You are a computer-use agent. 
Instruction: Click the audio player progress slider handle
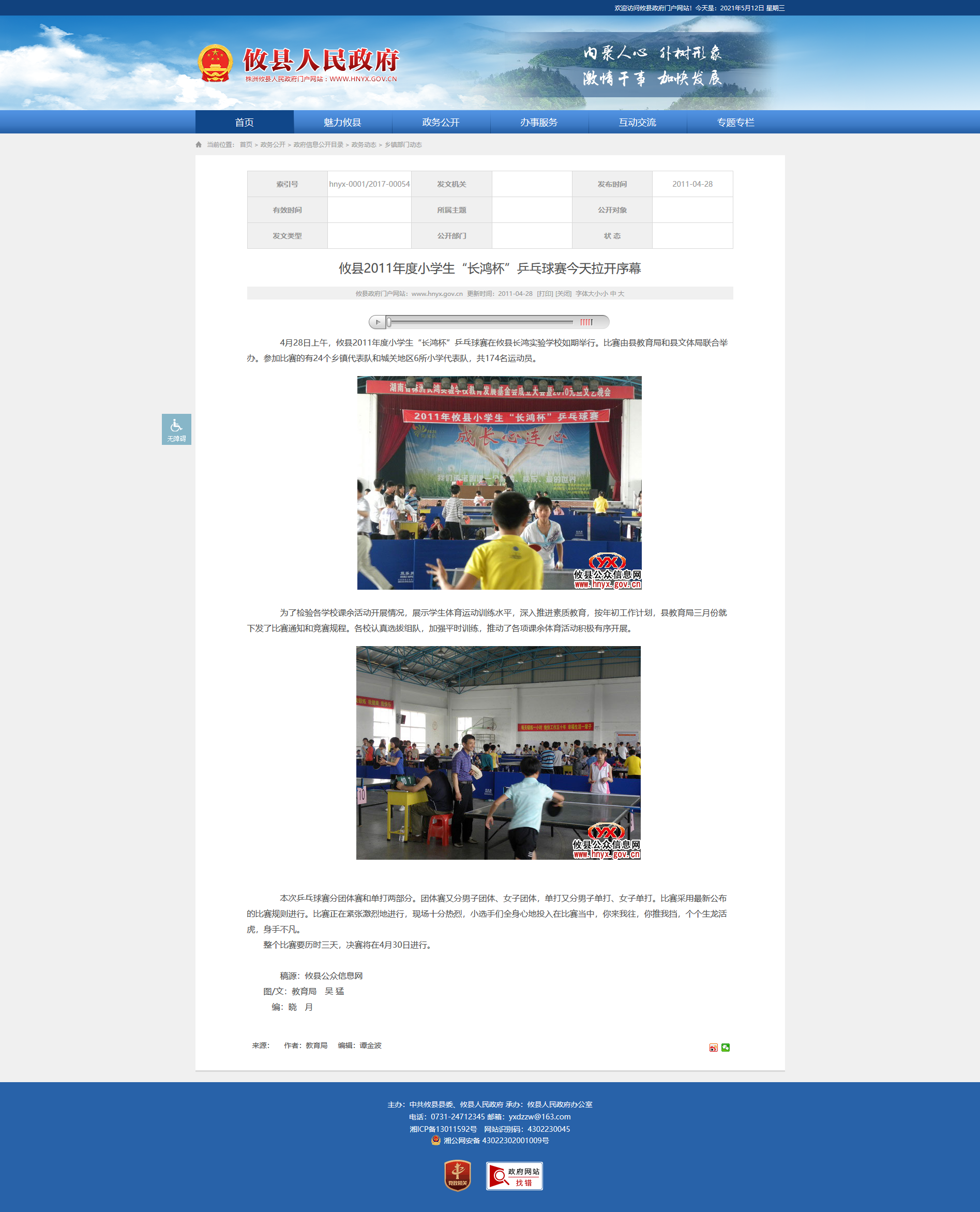point(389,322)
